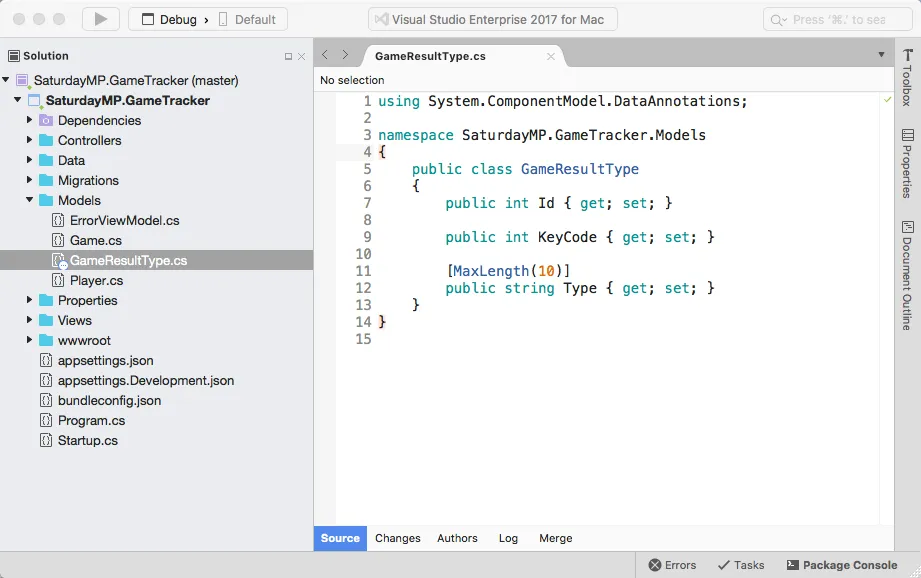The image size is (921, 578).
Task: Click the Views folder icon
Action: tap(46, 320)
